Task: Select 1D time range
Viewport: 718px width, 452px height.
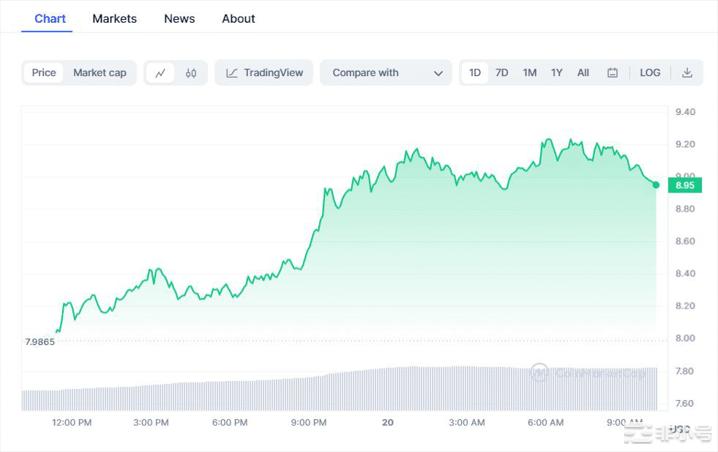Action: (475, 73)
